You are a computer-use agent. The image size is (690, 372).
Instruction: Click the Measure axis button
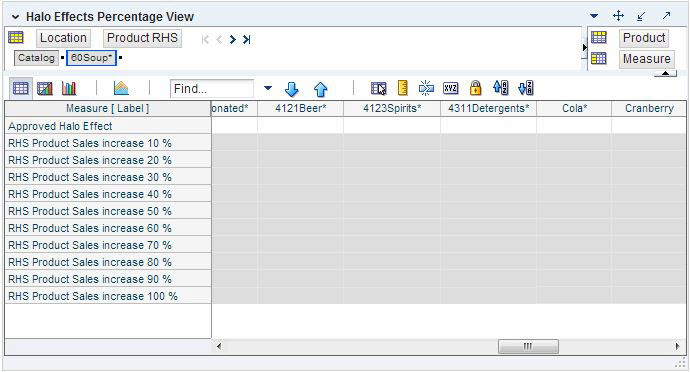tap(646, 59)
